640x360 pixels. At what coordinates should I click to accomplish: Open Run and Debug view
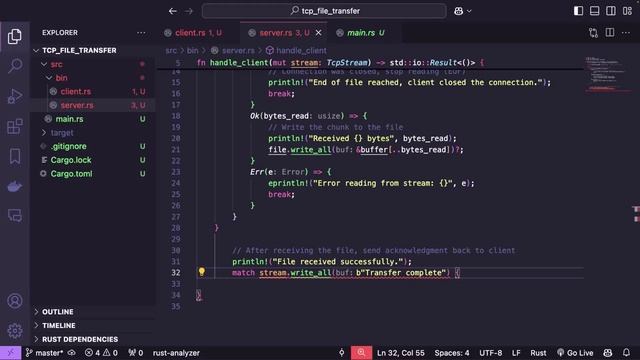click(x=15, y=96)
